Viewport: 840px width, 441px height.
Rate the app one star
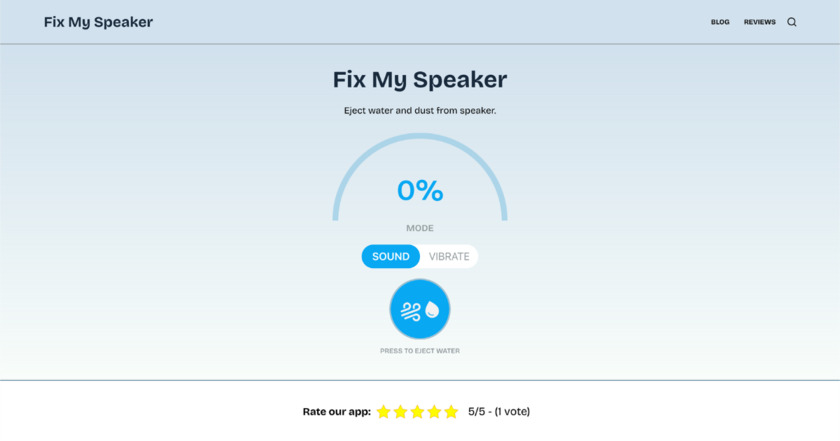pyautogui.click(x=383, y=412)
